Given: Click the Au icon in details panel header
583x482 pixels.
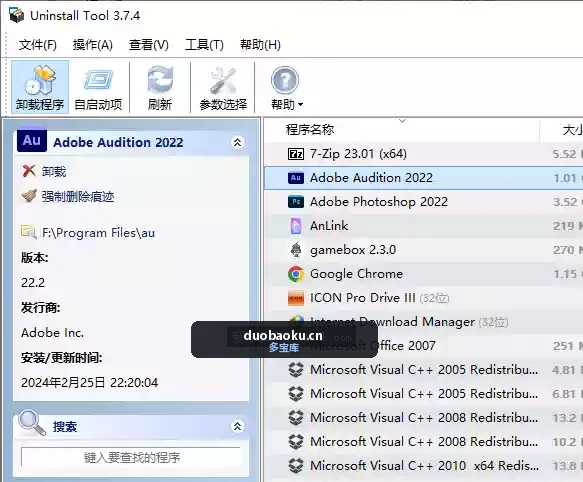Looking at the screenshot, I should tap(32, 141).
